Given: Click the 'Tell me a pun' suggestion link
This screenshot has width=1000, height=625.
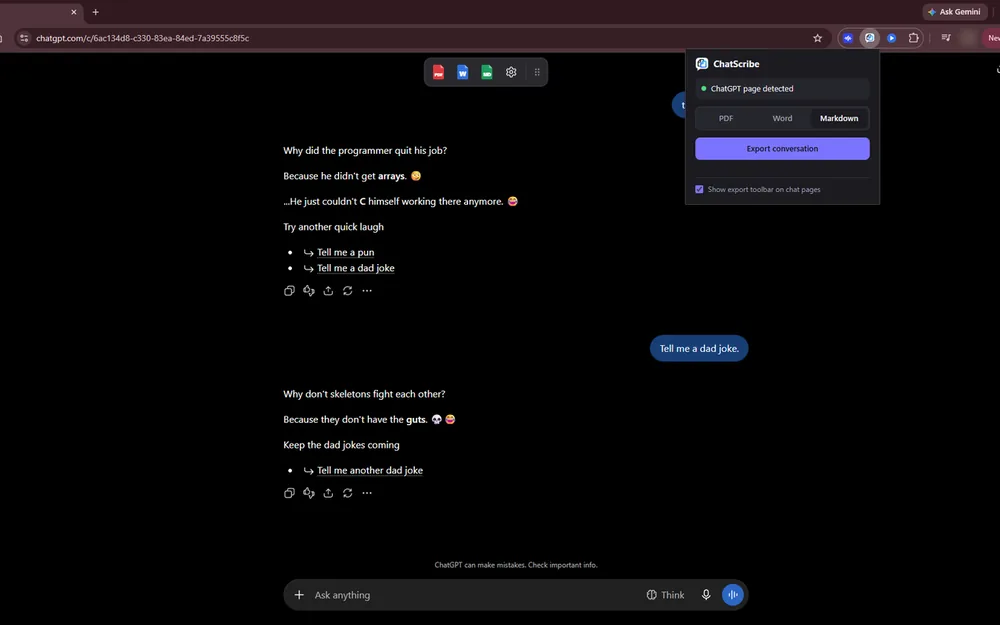Looking at the screenshot, I should click(346, 252).
